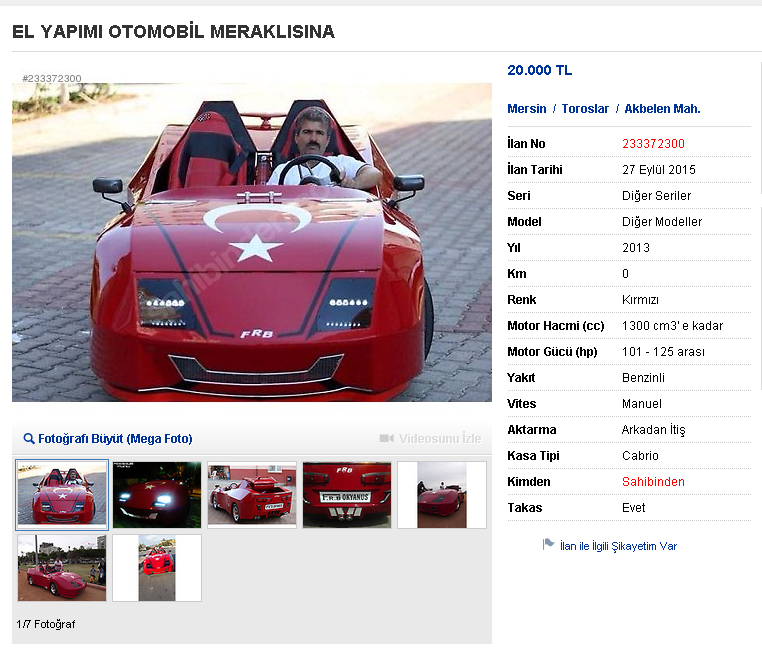This screenshot has height=657, width=762.
Task: Open the Akbelen Mah. neighborhood link
Action: pos(662,108)
